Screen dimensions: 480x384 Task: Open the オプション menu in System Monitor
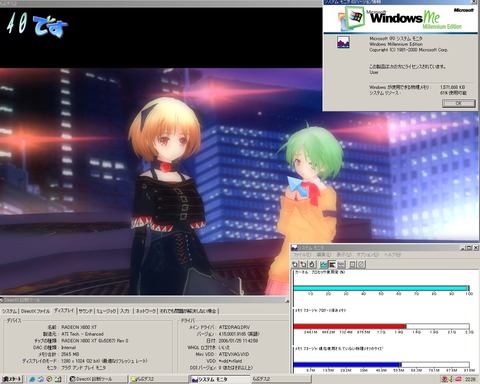[367, 255]
